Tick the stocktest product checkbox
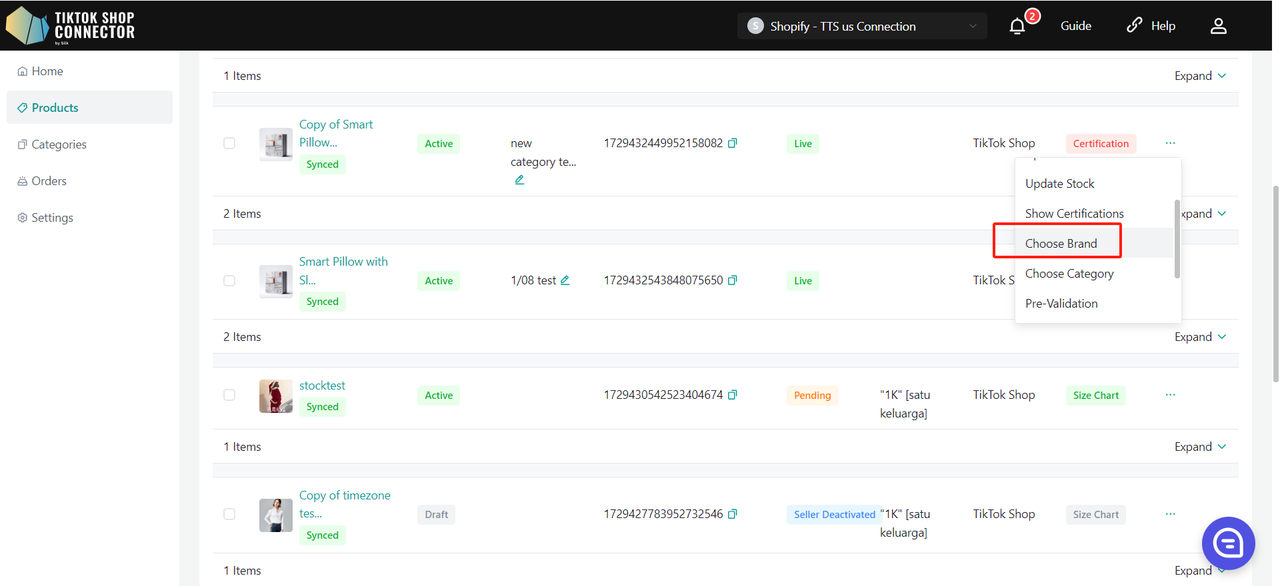The width and height of the screenshot is (1280, 586). pos(229,395)
